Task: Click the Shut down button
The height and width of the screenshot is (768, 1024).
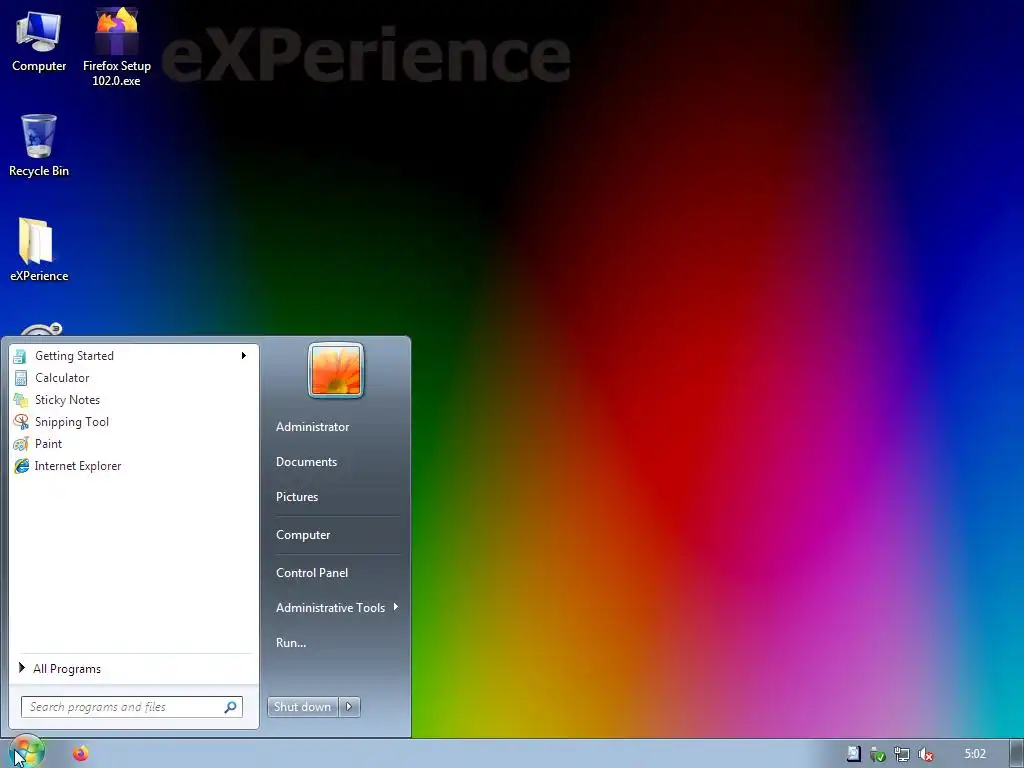Action: [x=302, y=707]
